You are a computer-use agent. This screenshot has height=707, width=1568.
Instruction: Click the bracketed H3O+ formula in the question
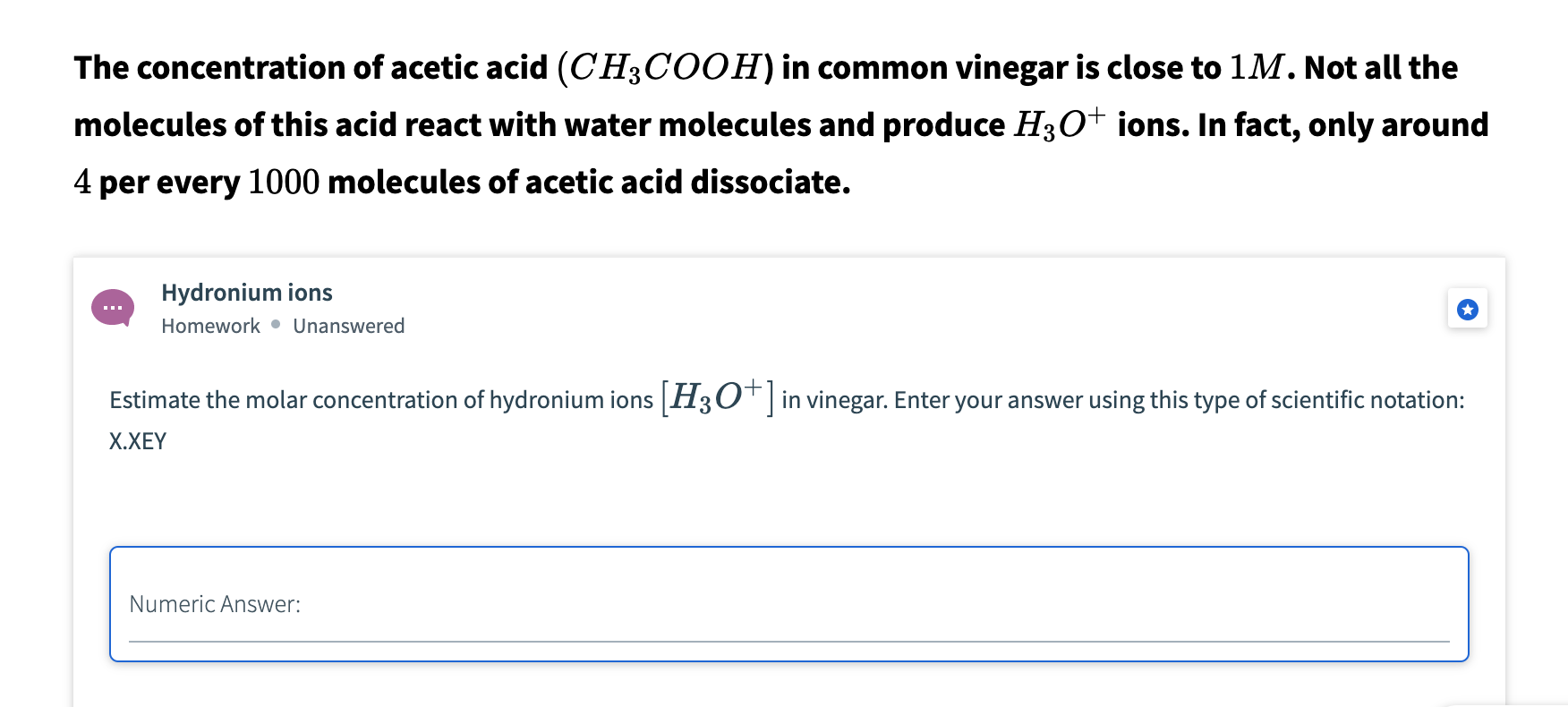(717, 397)
